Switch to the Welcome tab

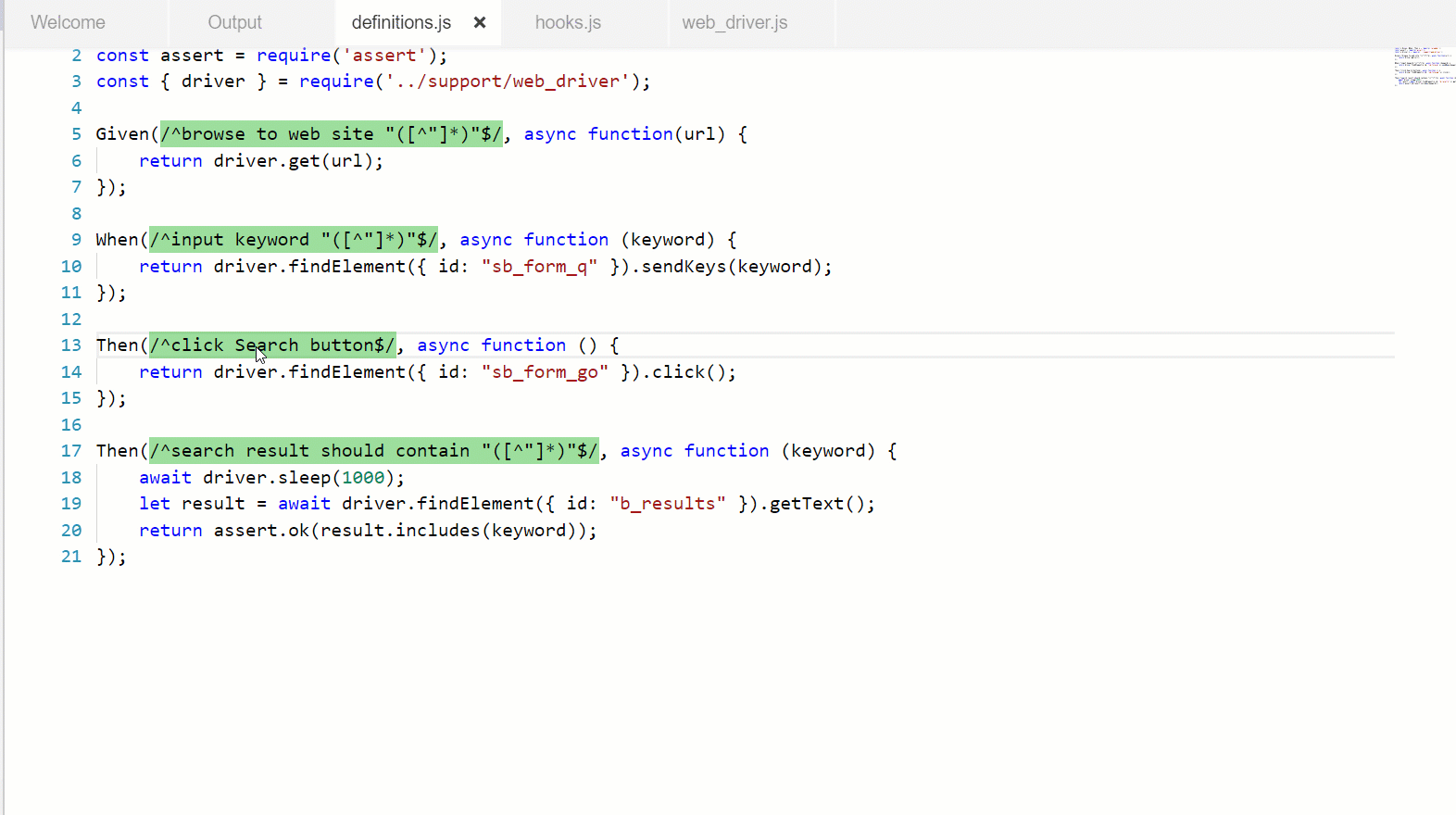click(68, 22)
